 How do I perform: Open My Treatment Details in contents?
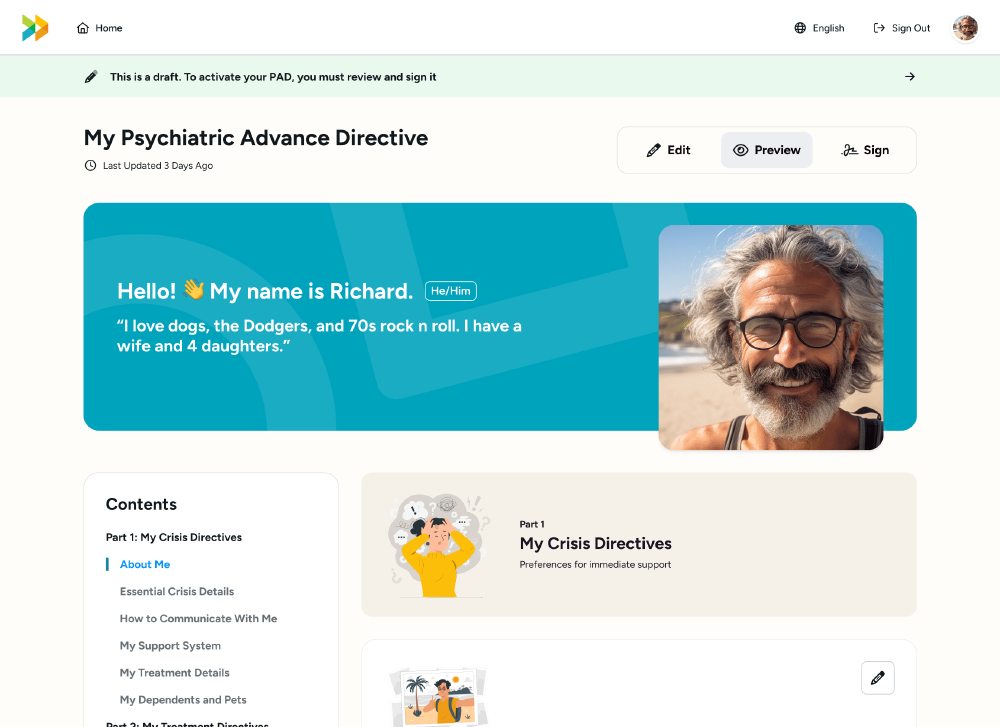click(175, 673)
